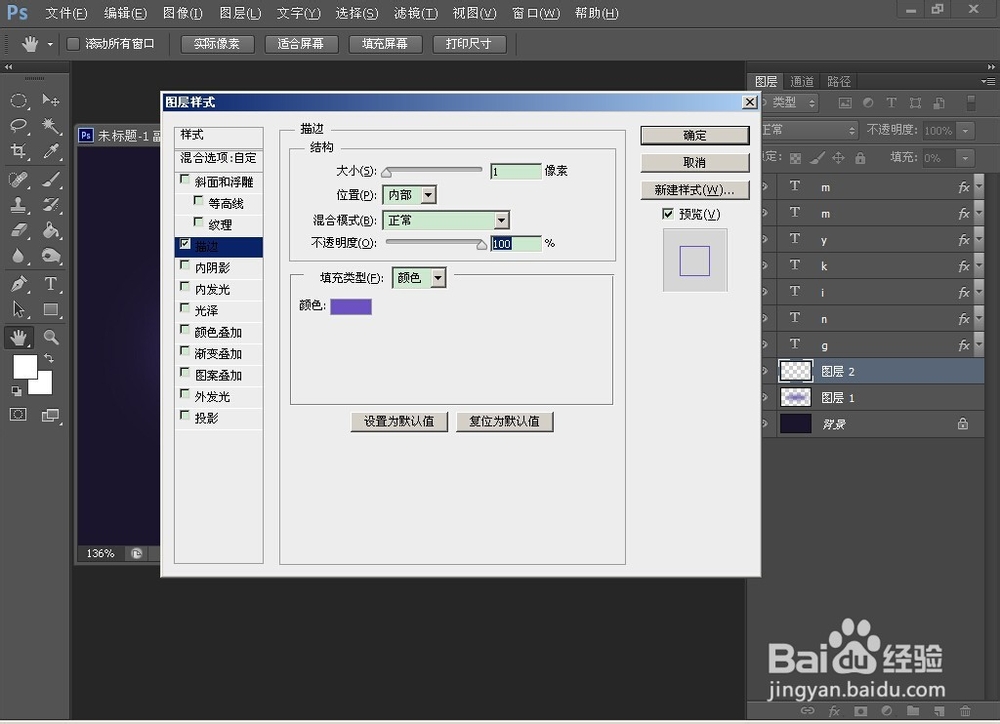Uncheck the Stroke (描边) checkbox

(185, 244)
